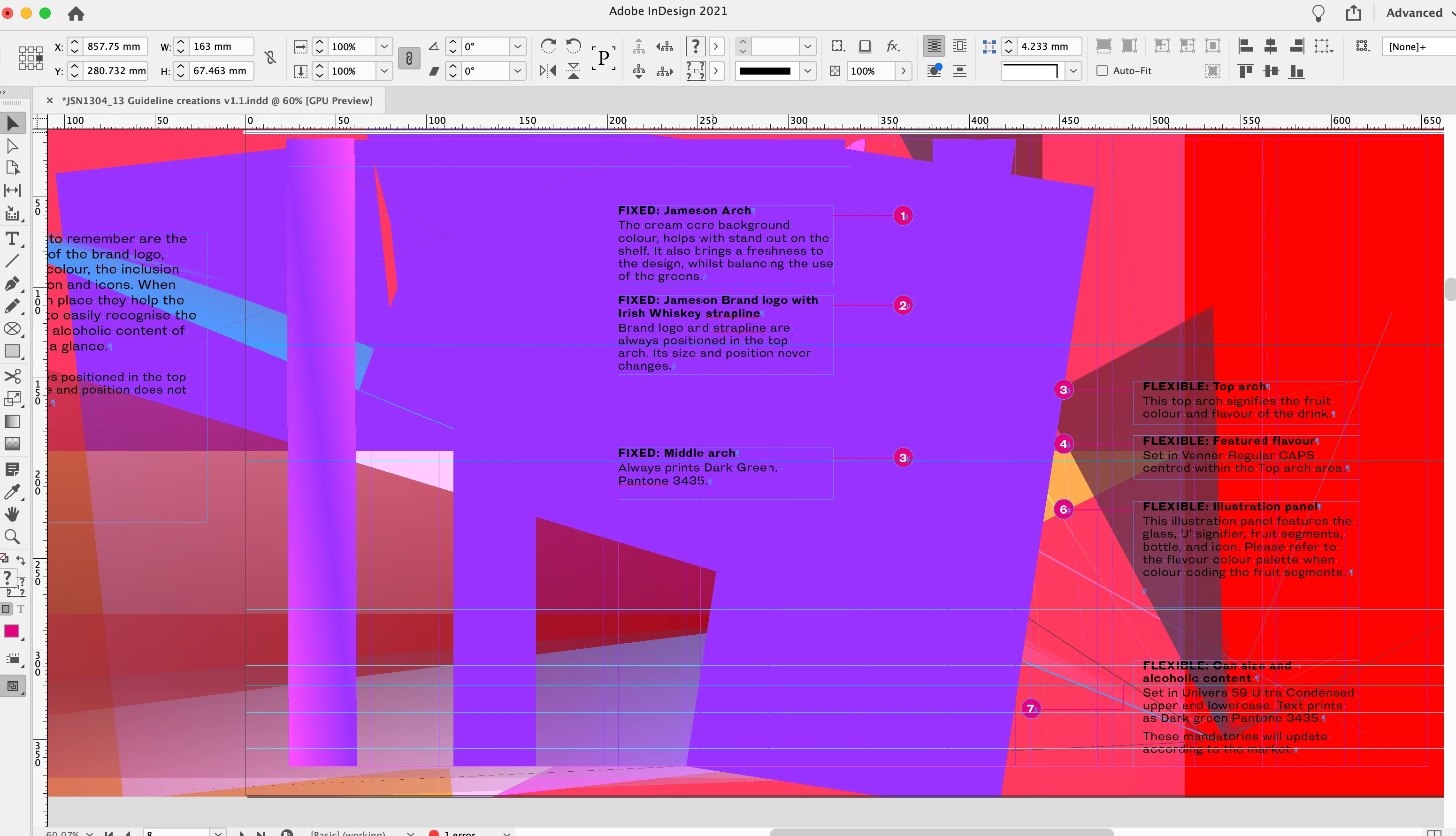Enable the Auto-Fit checkbox

(x=1102, y=71)
